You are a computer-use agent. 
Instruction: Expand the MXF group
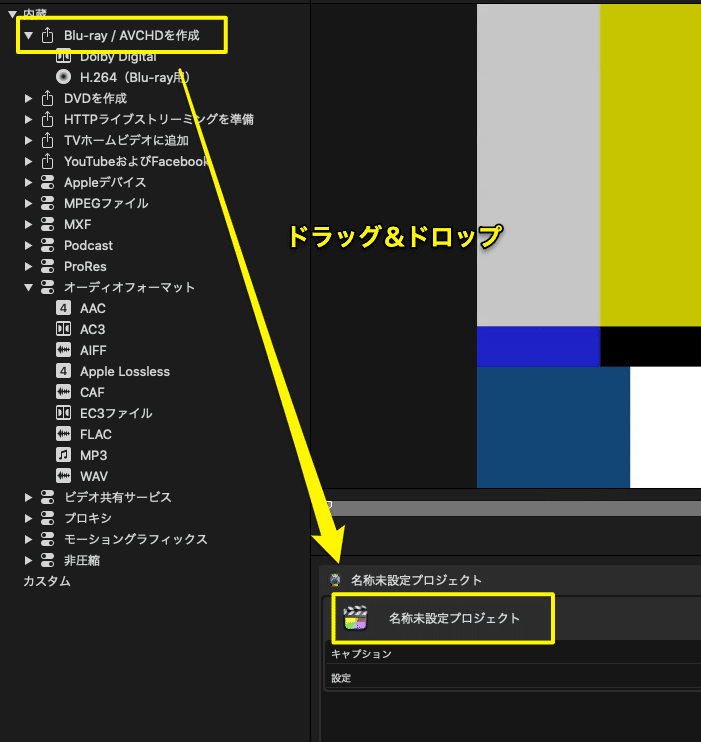[x=28, y=224]
